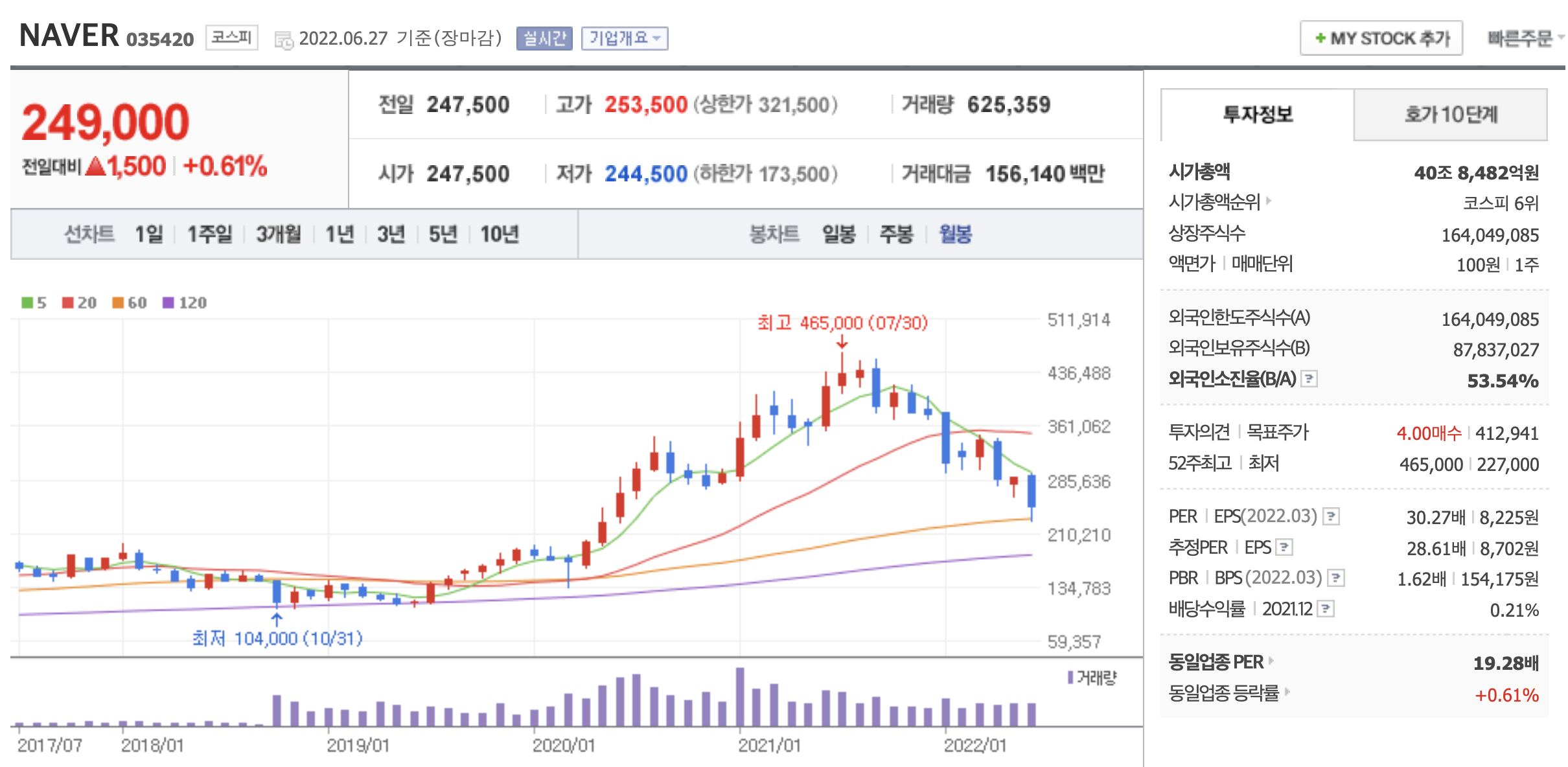Click the 거래대금 value 156,140 백만
The width and height of the screenshot is (1568, 767).
click(1045, 174)
